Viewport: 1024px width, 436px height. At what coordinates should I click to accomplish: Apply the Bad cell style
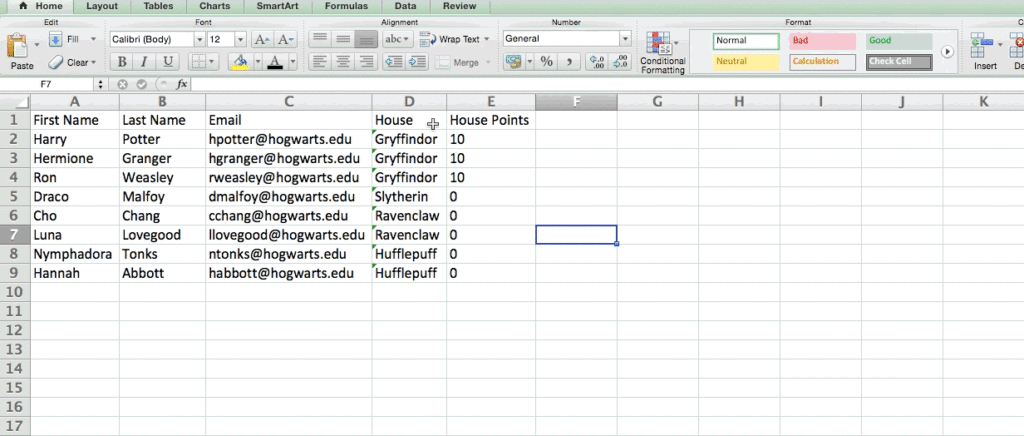point(822,41)
